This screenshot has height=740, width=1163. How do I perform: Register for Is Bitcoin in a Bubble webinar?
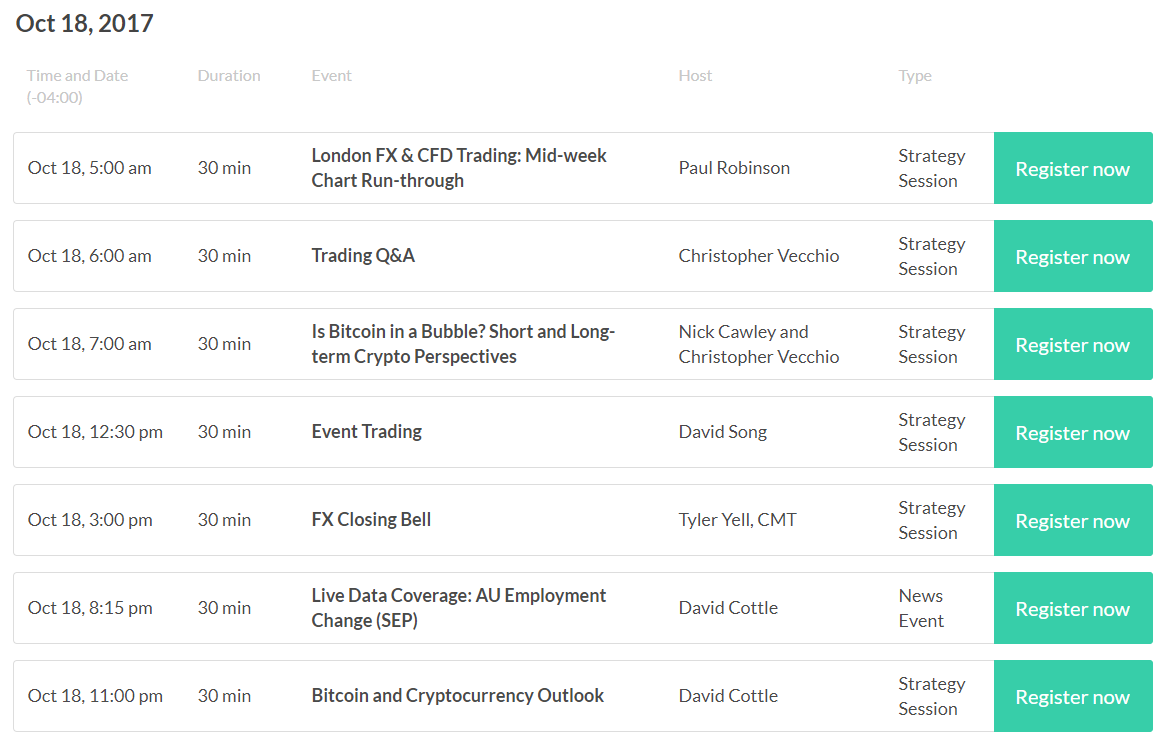pos(1073,345)
